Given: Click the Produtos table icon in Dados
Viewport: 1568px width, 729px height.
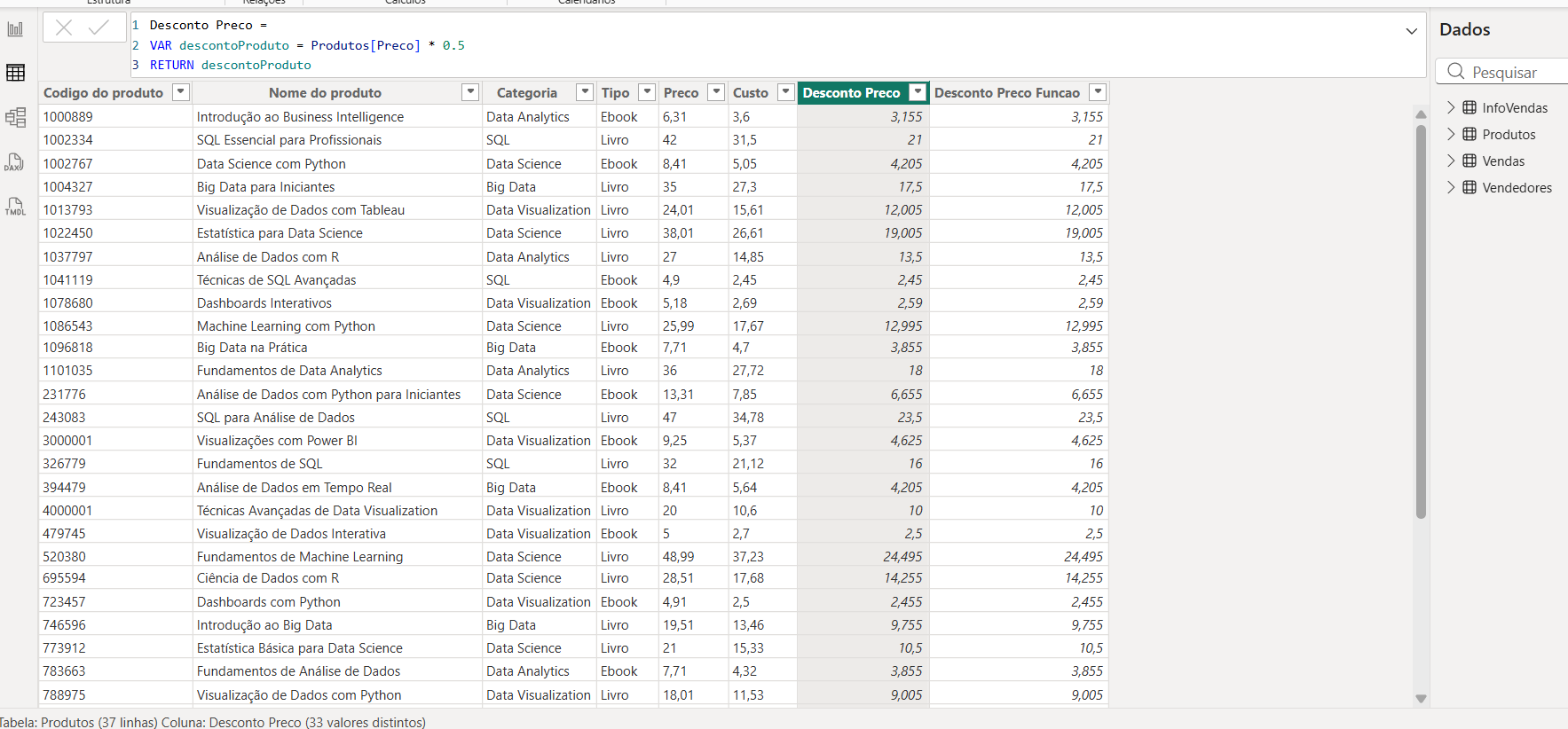Looking at the screenshot, I should click(1470, 134).
